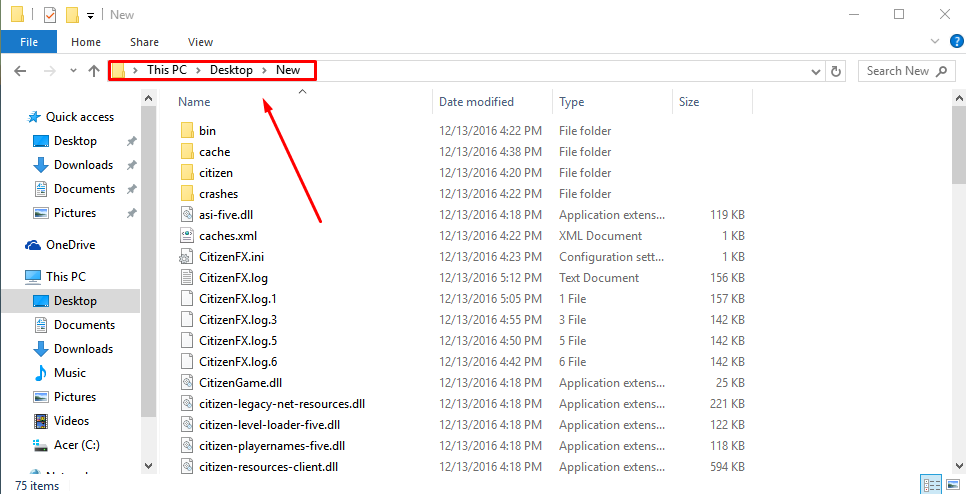Open pinned Pictures under Quick access

pos(65,213)
